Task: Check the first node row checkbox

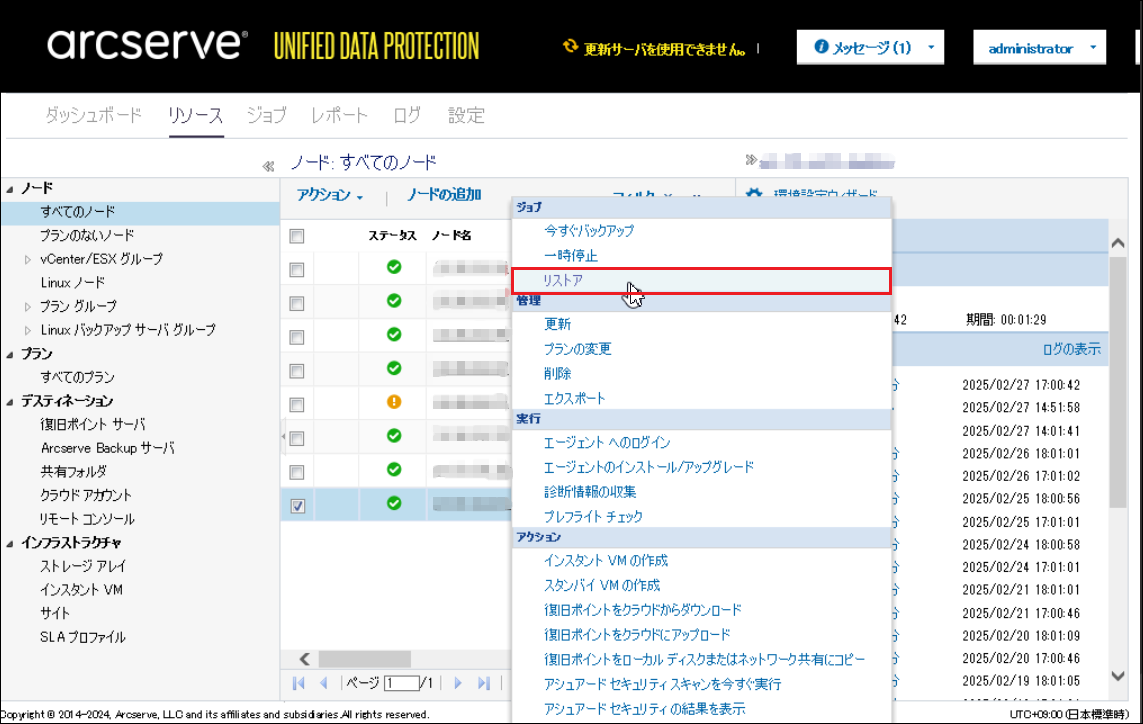Action: pyautogui.click(x=297, y=270)
